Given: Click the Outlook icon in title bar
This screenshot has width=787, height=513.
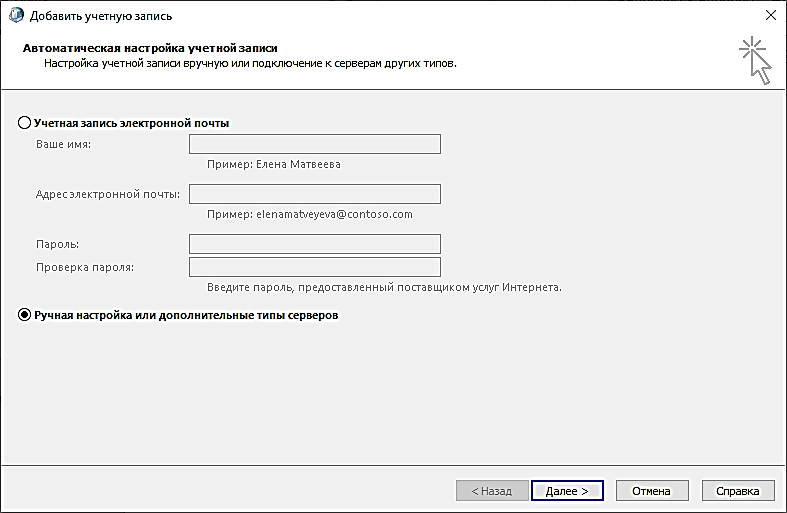Looking at the screenshot, I should [x=16, y=16].
